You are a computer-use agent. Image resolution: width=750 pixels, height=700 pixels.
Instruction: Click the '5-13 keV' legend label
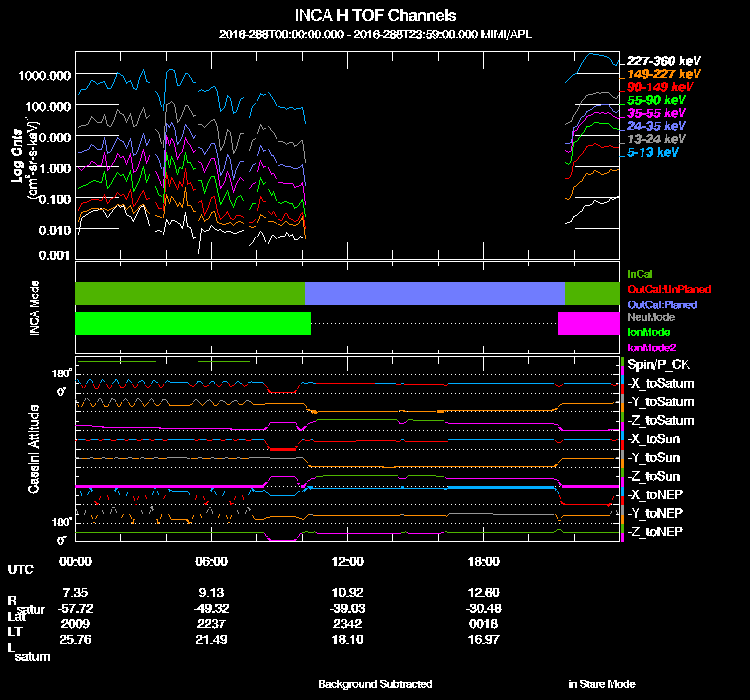[x=652, y=152]
